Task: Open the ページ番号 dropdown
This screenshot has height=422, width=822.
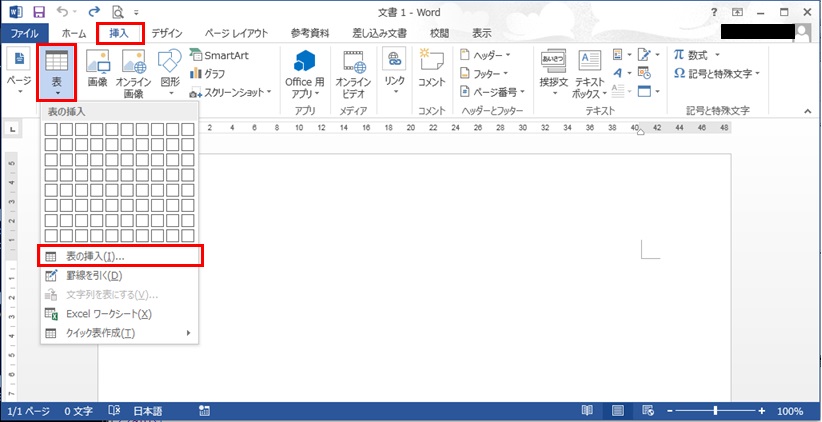Action: [x=493, y=92]
